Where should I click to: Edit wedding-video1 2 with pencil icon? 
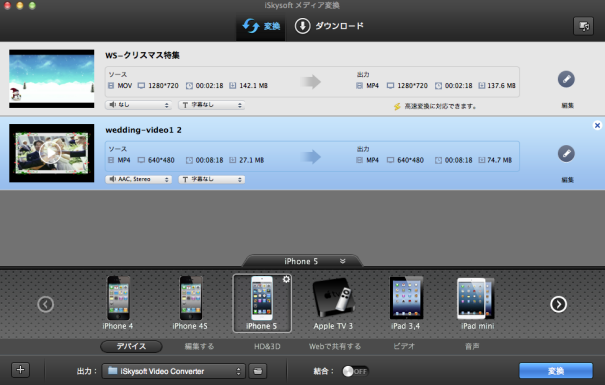click(x=566, y=154)
